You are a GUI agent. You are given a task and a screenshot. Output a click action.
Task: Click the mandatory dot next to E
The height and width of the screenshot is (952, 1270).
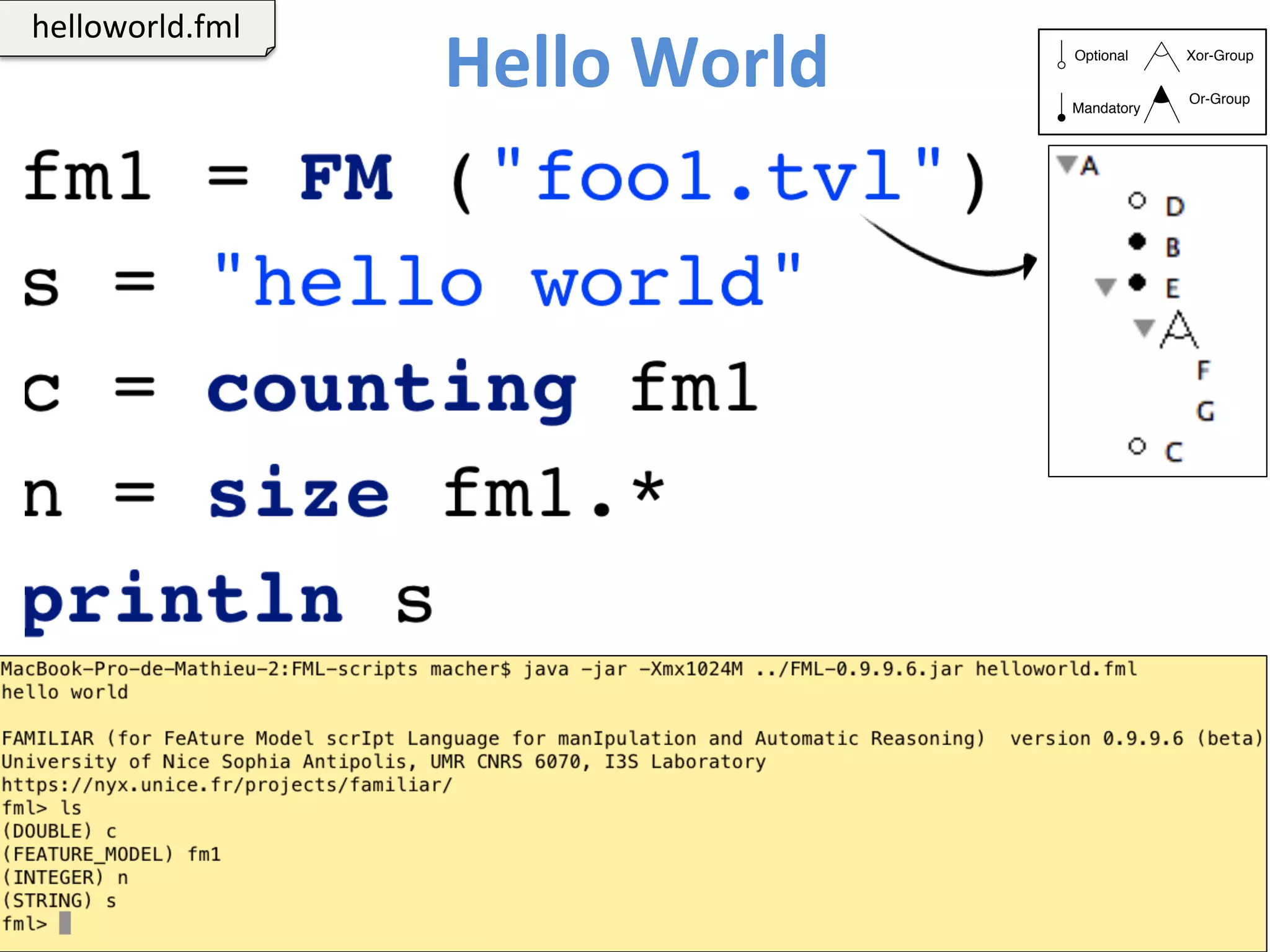[x=1137, y=283]
